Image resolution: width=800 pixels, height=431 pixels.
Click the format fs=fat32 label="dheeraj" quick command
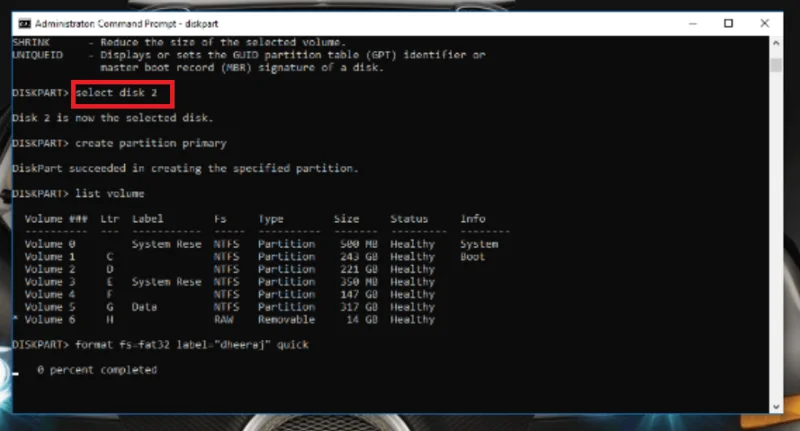tap(192, 345)
